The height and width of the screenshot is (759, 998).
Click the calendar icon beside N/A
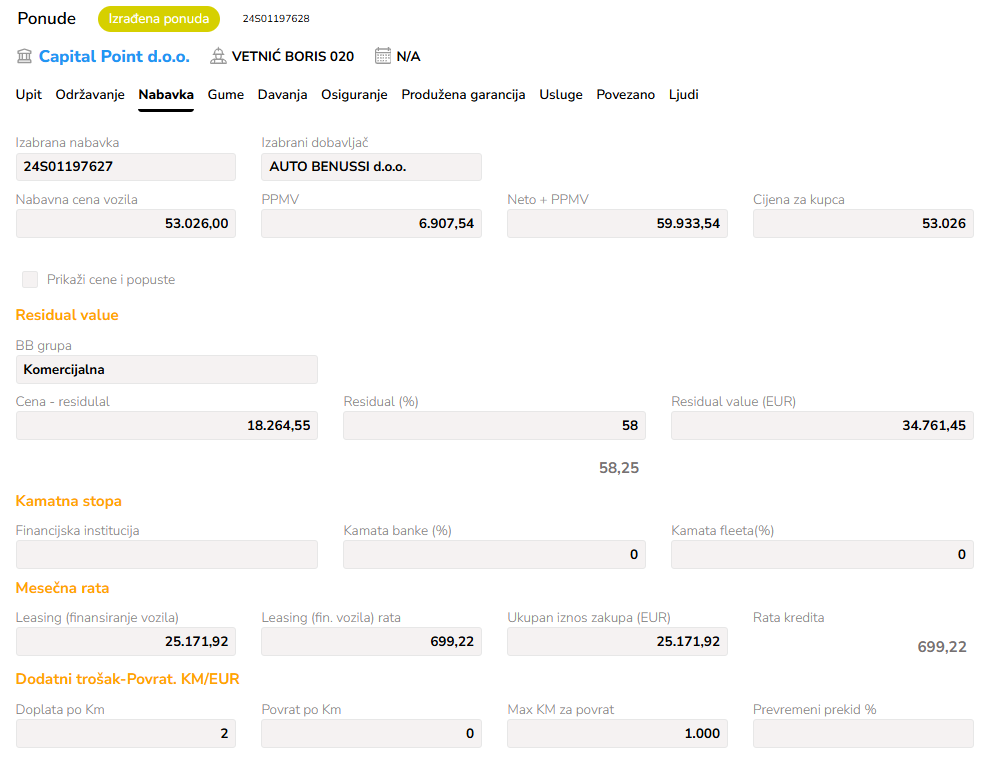(x=383, y=56)
